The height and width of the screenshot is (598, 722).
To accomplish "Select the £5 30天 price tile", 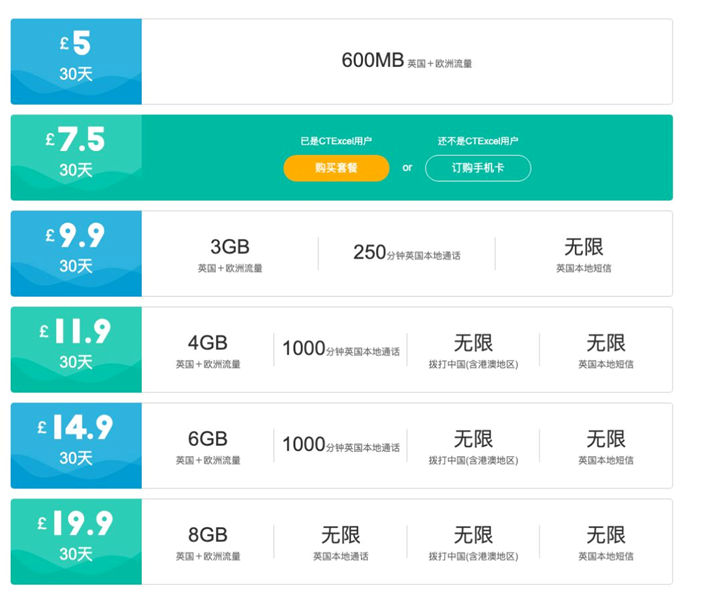I will pyautogui.click(x=76, y=61).
